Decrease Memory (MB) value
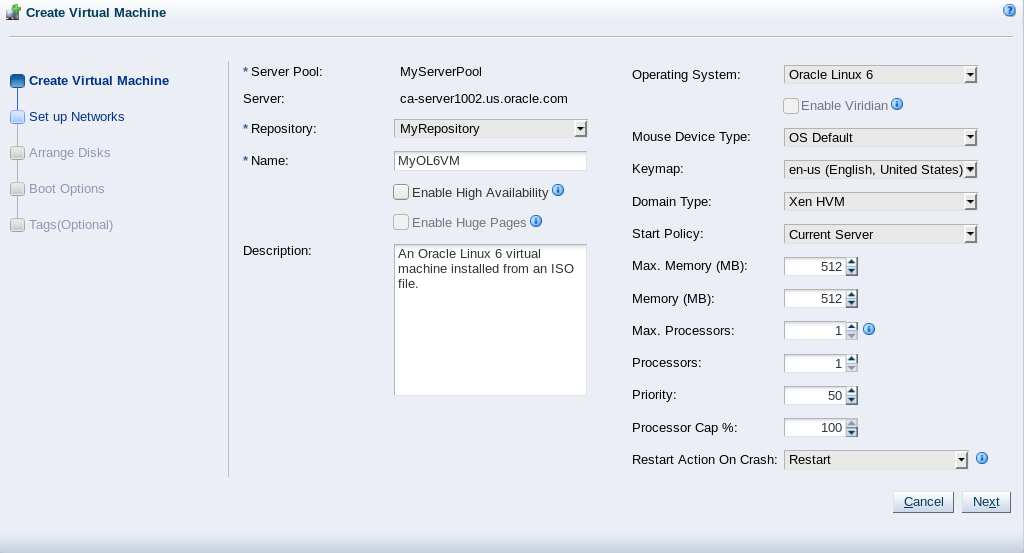 [852, 303]
